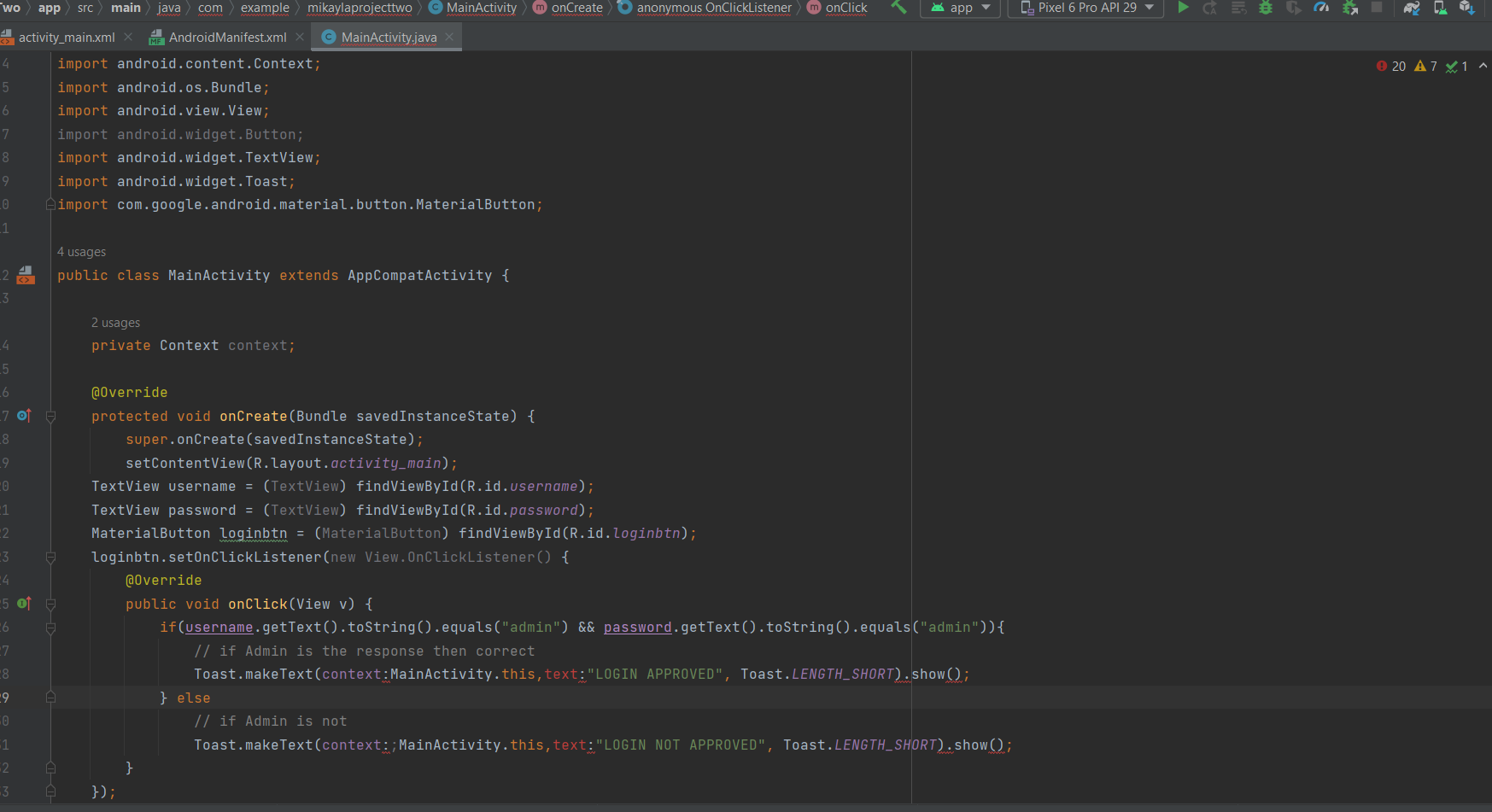Screen dimensions: 1492x812
Task: Click the '4 usages' hint above MainActivity
Action: [82, 252]
